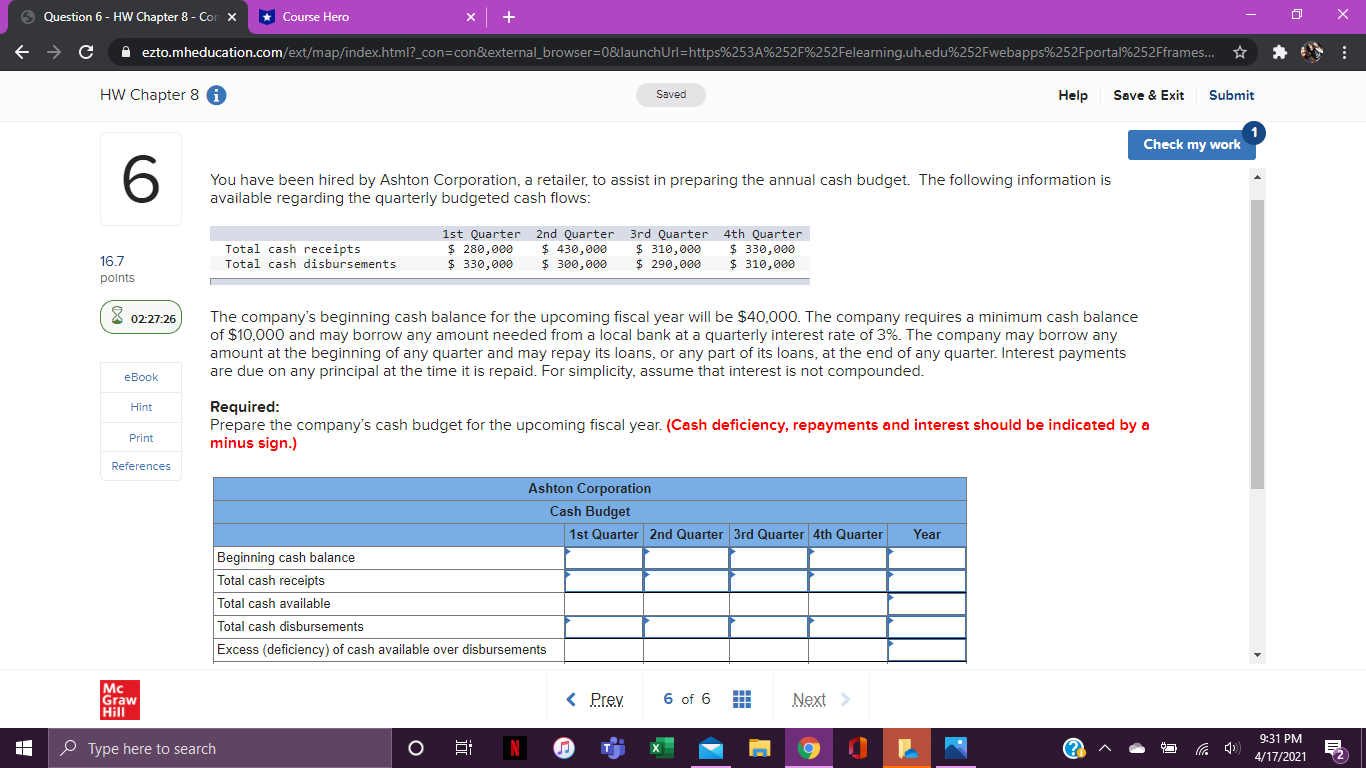This screenshot has height=768, width=1366.
Task: Click Check my work
Action: [x=1191, y=144]
